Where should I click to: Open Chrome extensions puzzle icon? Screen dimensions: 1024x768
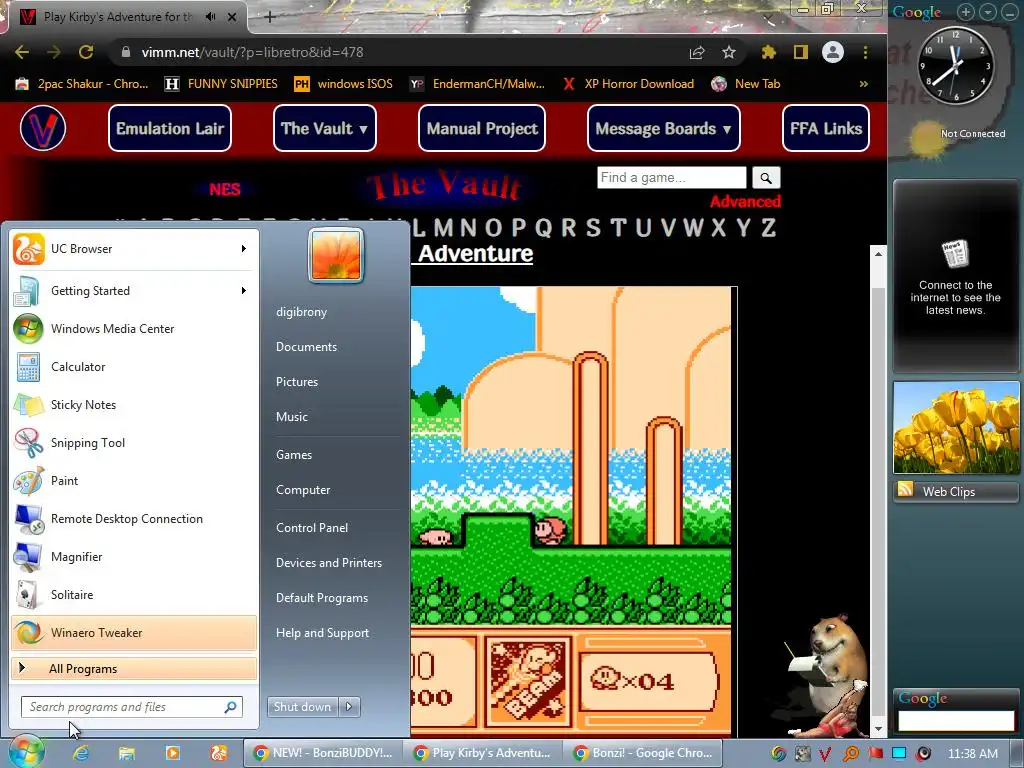[x=769, y=52]
